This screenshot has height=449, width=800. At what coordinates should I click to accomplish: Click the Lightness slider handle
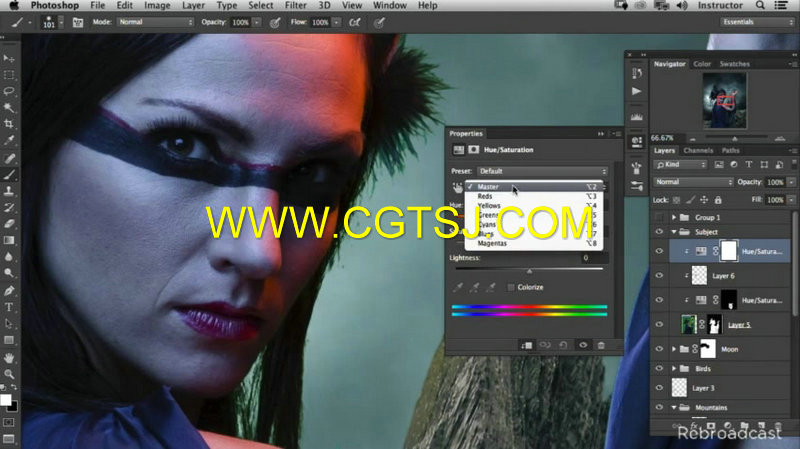pos(530,271)
